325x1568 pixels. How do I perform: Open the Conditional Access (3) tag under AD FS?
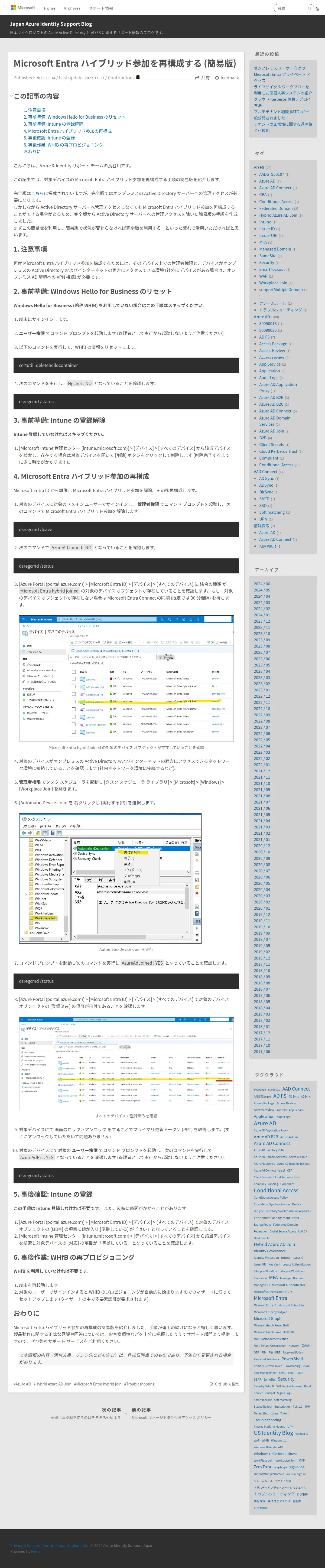tap(276, 201)
